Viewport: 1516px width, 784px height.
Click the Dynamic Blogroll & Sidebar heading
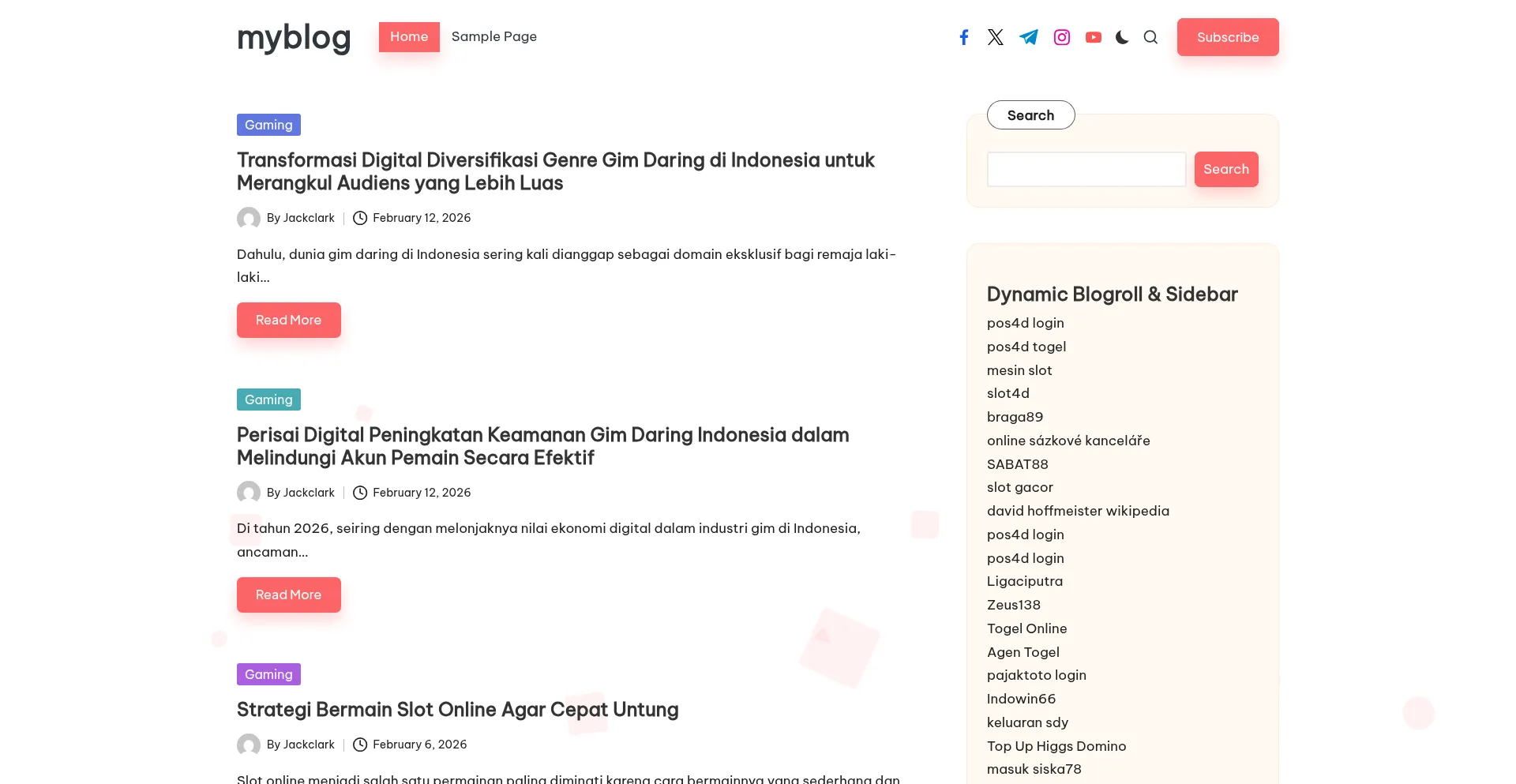(x=1113, y=294)
